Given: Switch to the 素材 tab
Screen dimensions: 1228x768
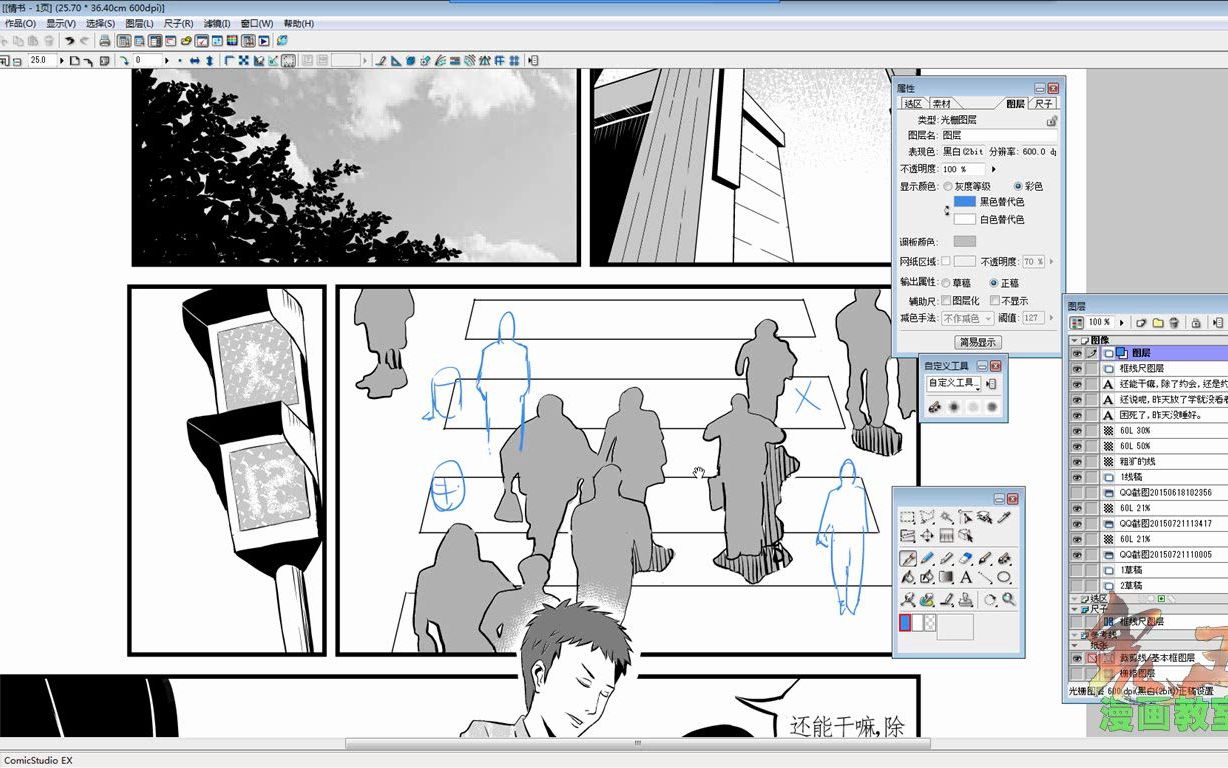Looking at the screenshot, I should (x=941, y=103).
